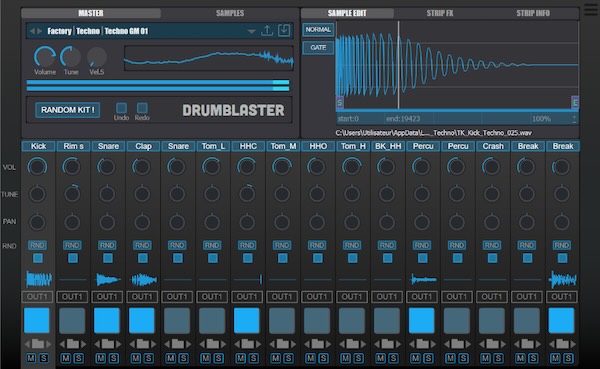
Task: Switch to the STRIP FX tab
Action: [440, 13]
